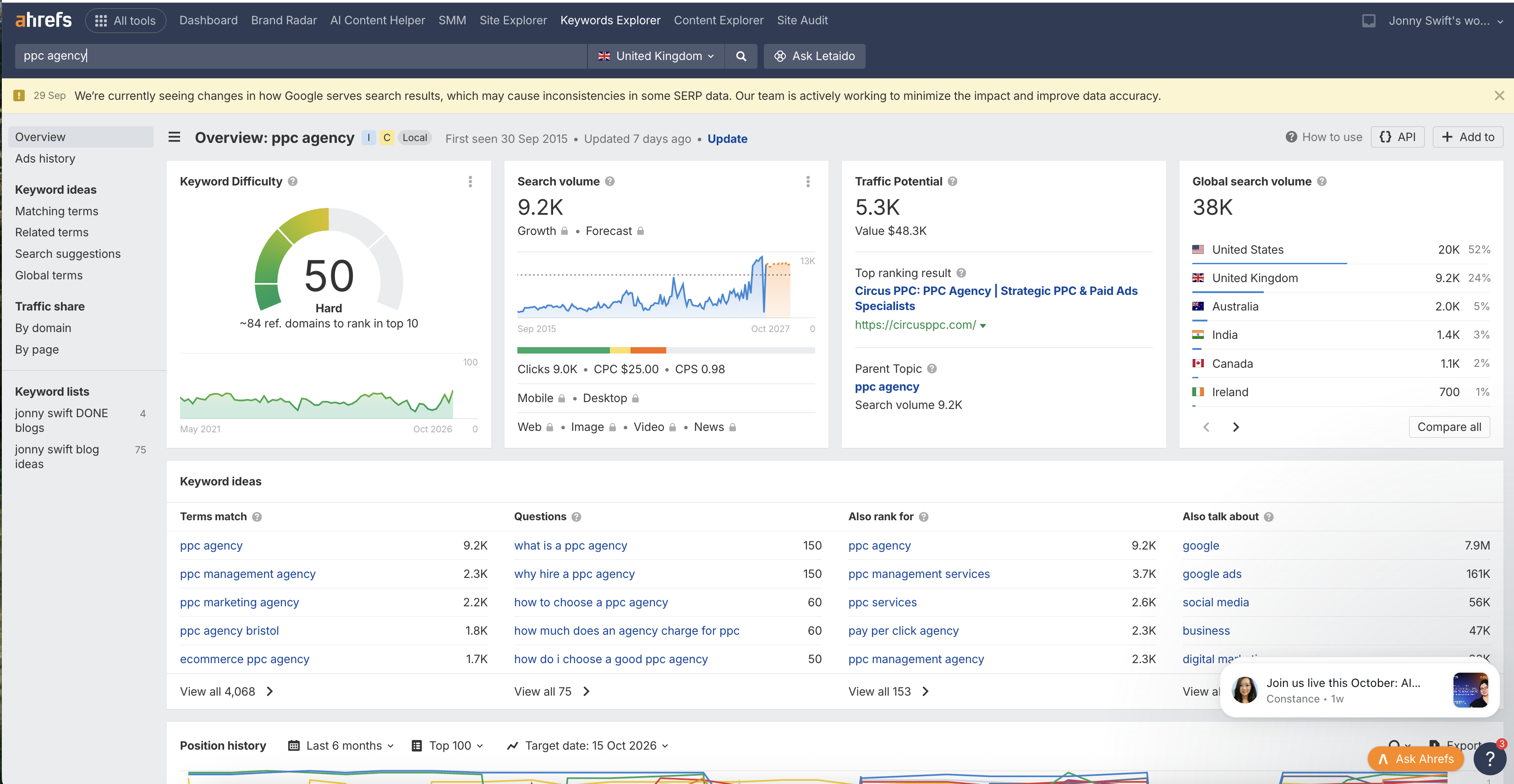Click help icon next to Keyword Difficulty
1514x784 pixels.
pos(293,181)
